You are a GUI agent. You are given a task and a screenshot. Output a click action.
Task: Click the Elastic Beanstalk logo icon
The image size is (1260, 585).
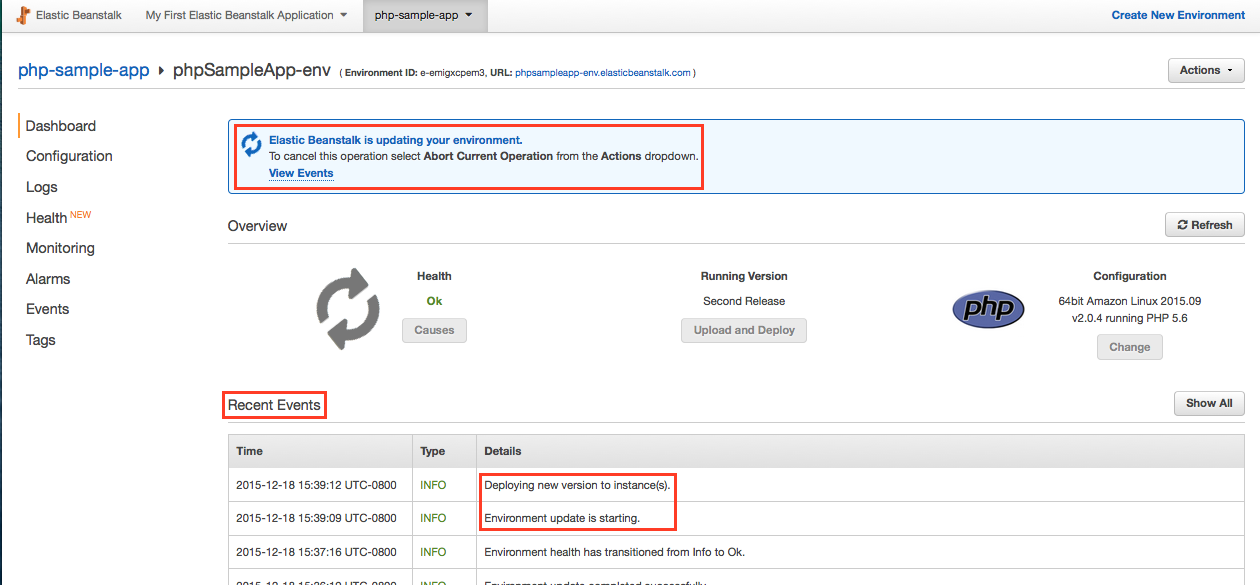pos(23,15)
